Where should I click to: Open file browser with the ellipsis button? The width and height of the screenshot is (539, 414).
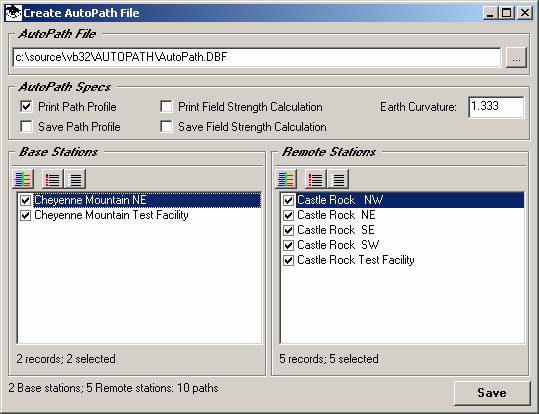pyautogui.click(x=516, y=57)
